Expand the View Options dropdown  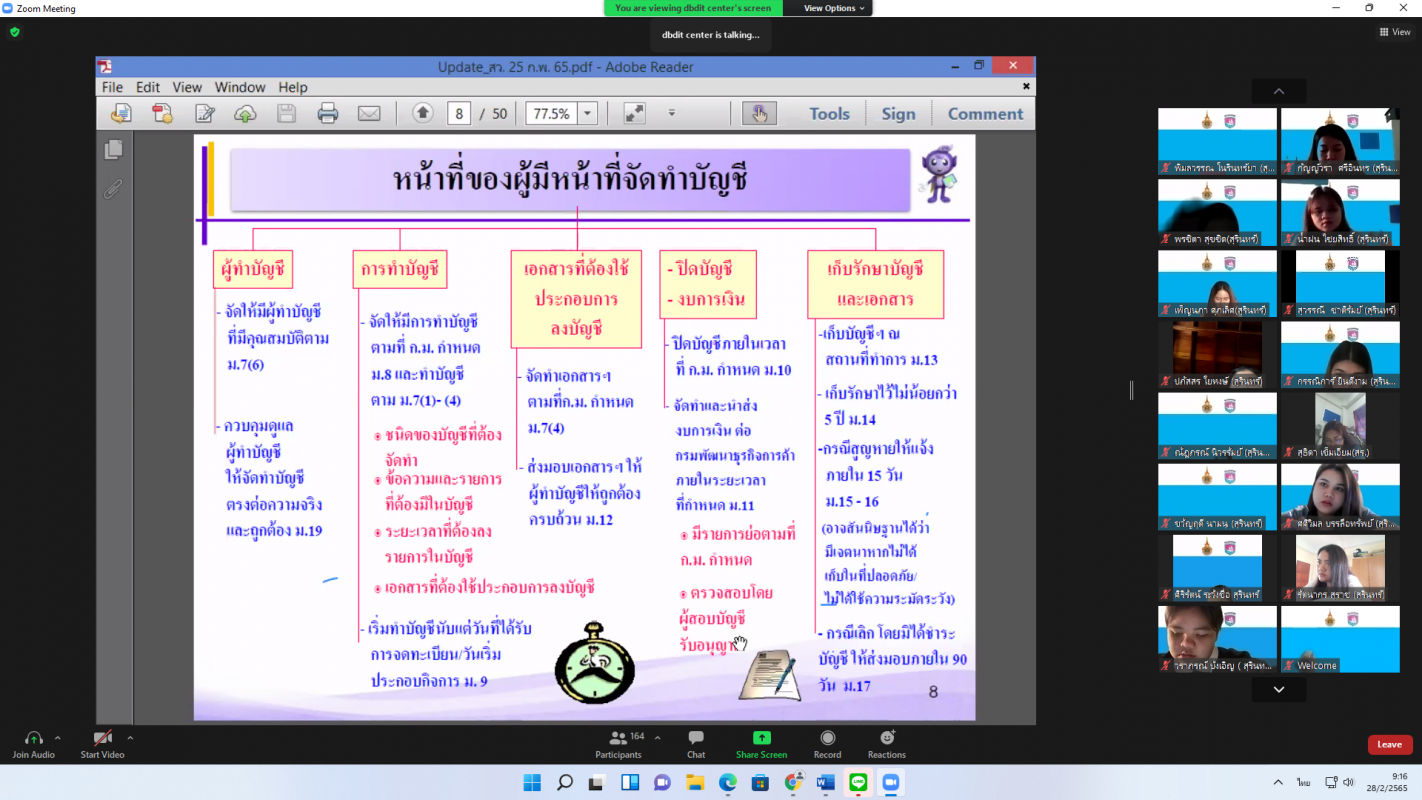836,8
